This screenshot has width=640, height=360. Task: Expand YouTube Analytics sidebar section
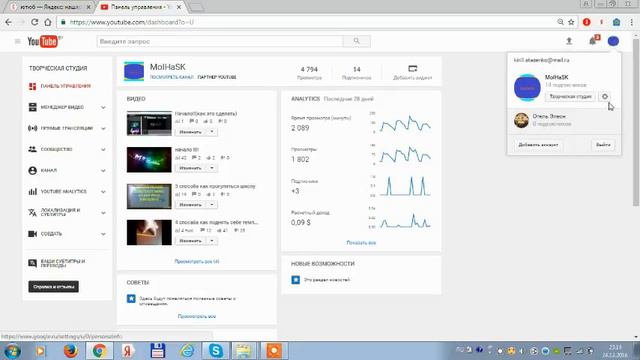click(103, 192)
